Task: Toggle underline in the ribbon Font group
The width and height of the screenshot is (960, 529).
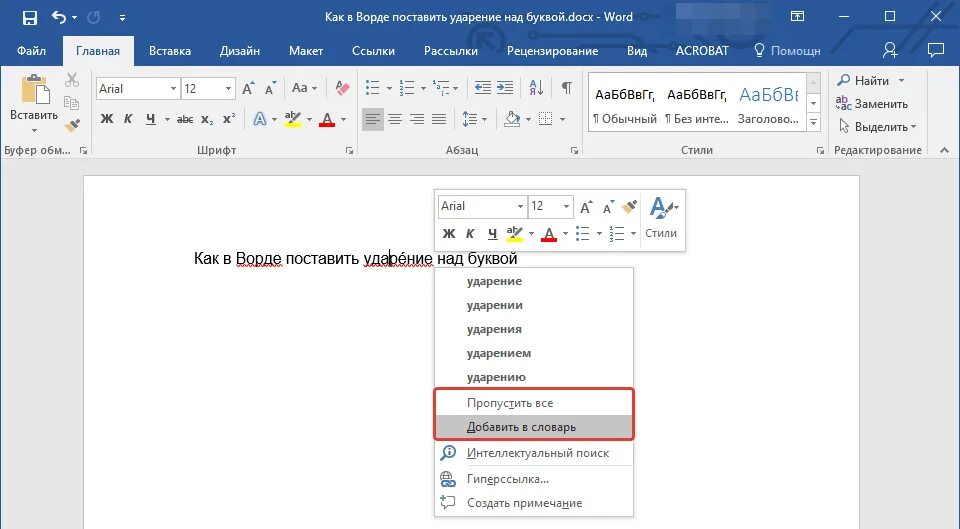Action: [151, 119]
